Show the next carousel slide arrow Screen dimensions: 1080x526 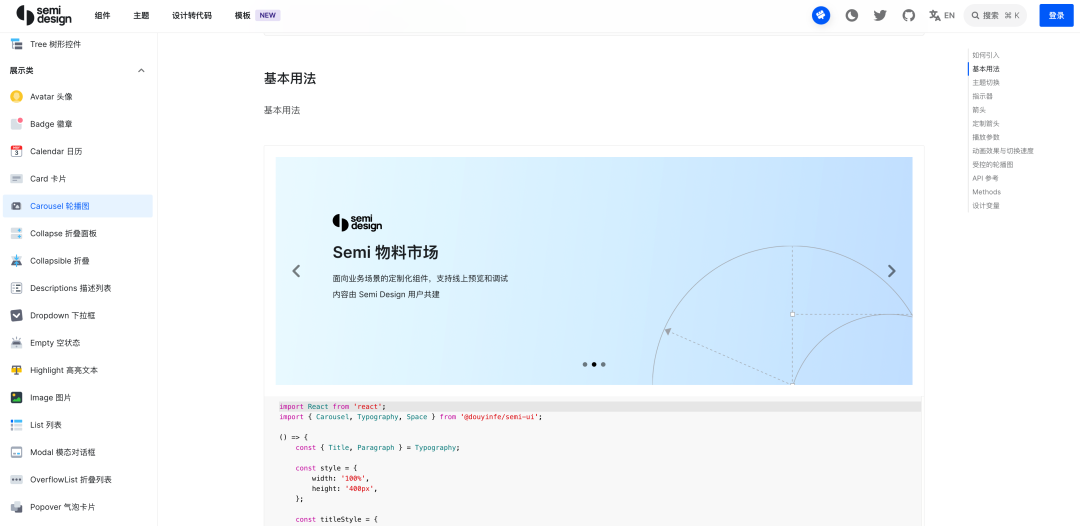click(892, 271)
